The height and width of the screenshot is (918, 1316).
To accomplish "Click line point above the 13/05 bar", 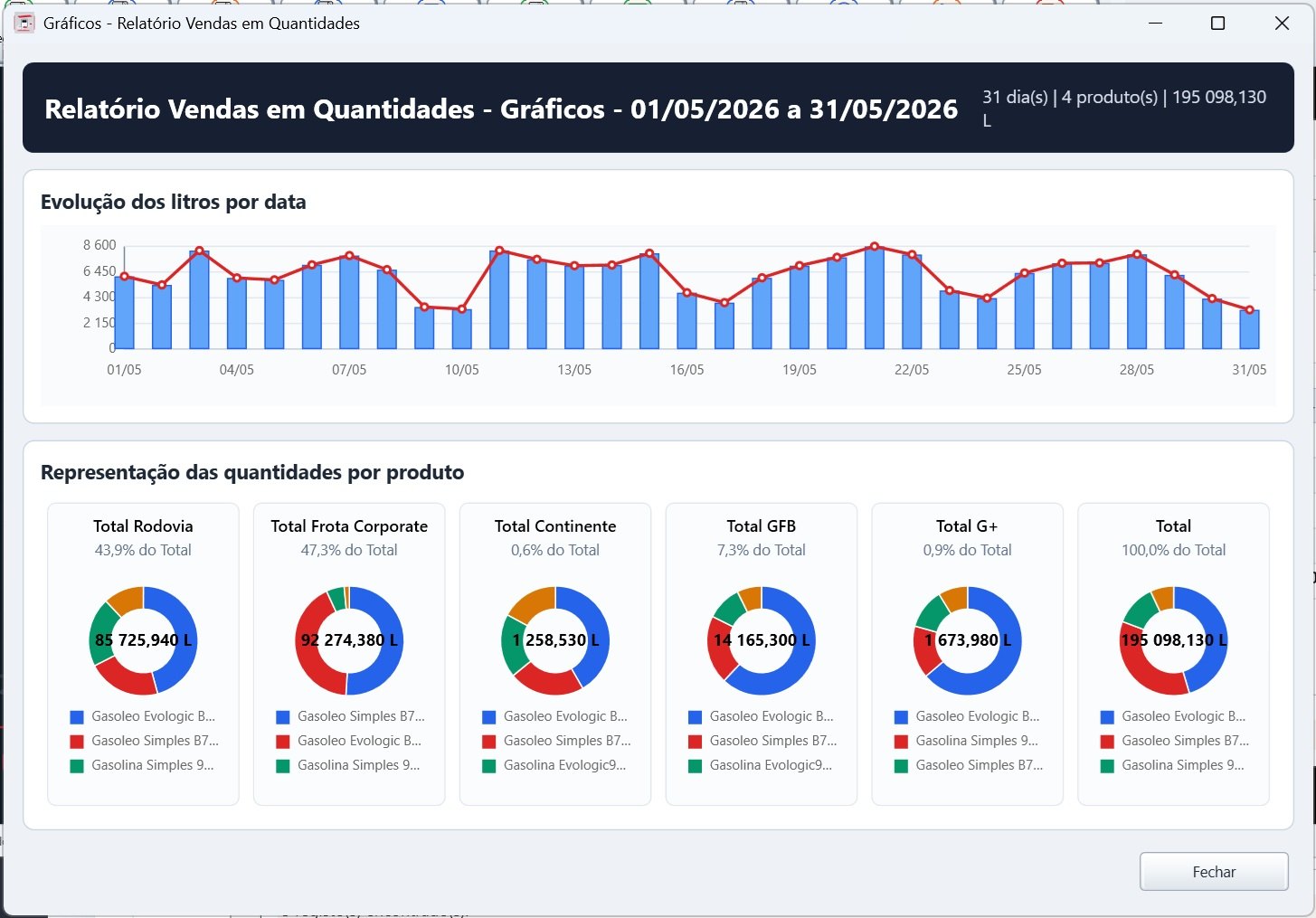I will coord(574,266).
